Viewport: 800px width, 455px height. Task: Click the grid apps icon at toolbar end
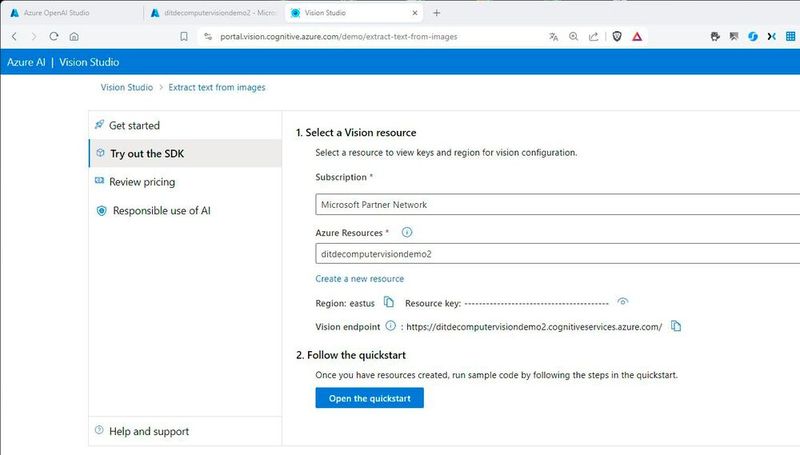[x=790, y=36]
